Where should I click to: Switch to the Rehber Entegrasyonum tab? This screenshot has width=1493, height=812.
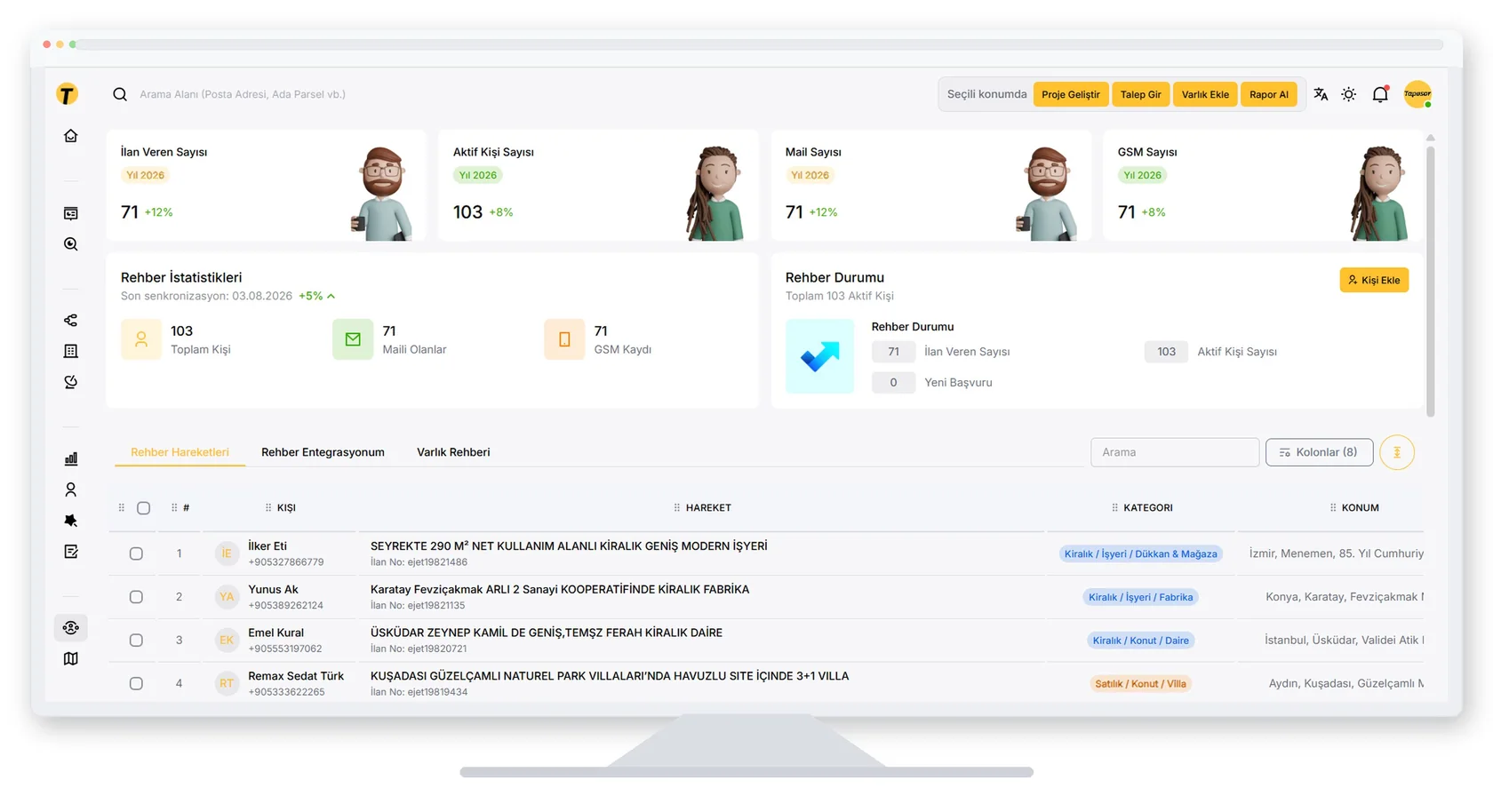point(323,452)
